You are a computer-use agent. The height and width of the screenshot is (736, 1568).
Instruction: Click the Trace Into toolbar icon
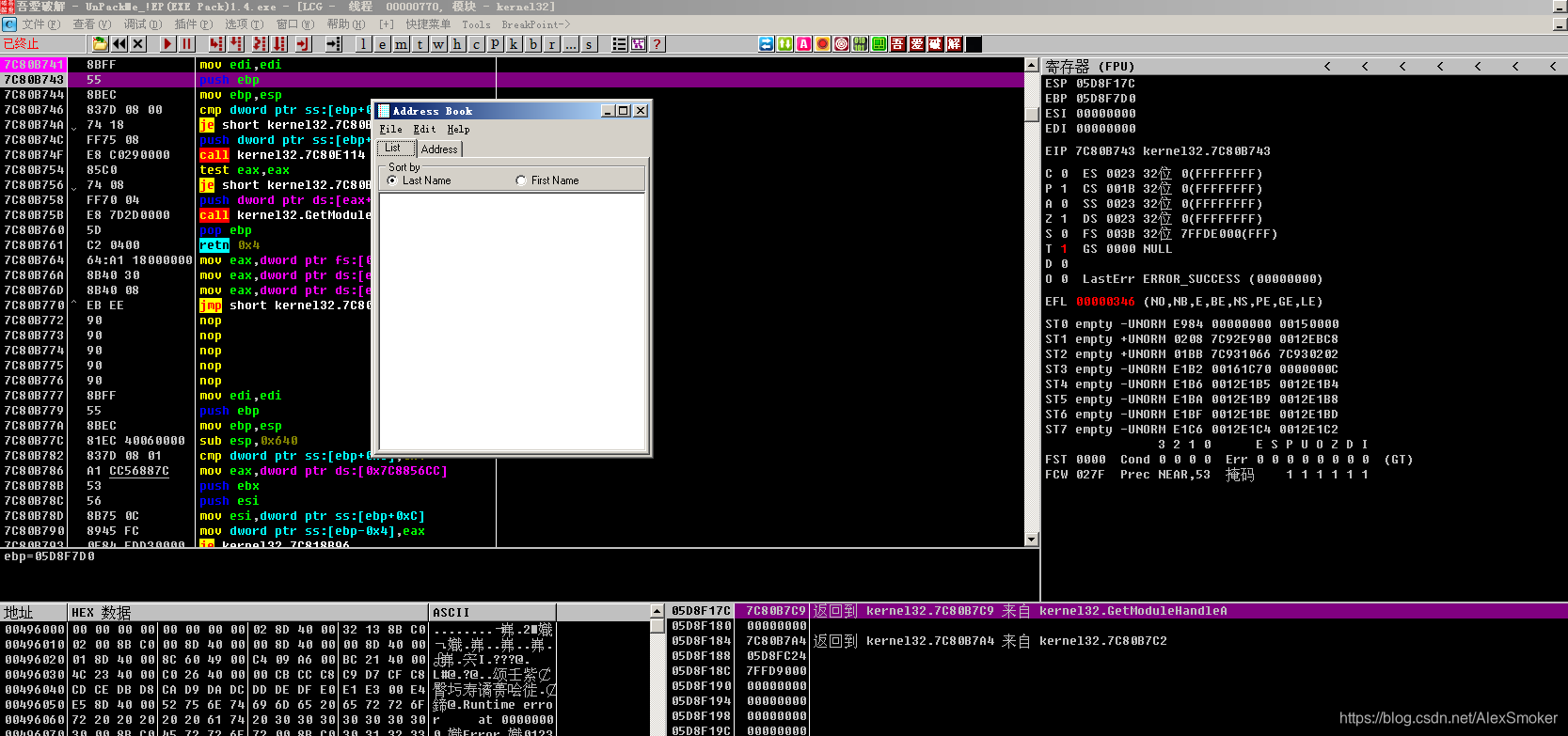coord(260,44)
